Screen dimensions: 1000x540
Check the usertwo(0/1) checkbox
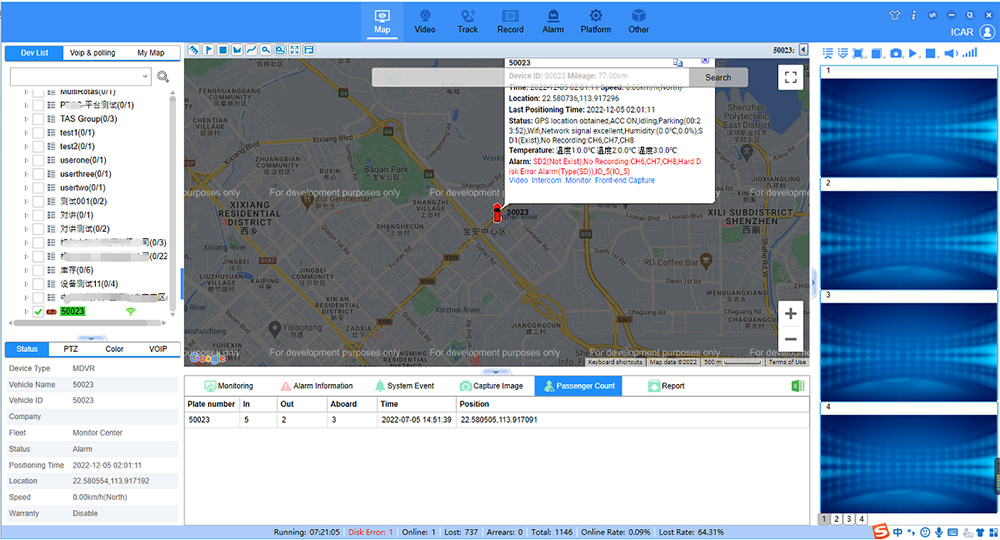(x=38, y=187)
